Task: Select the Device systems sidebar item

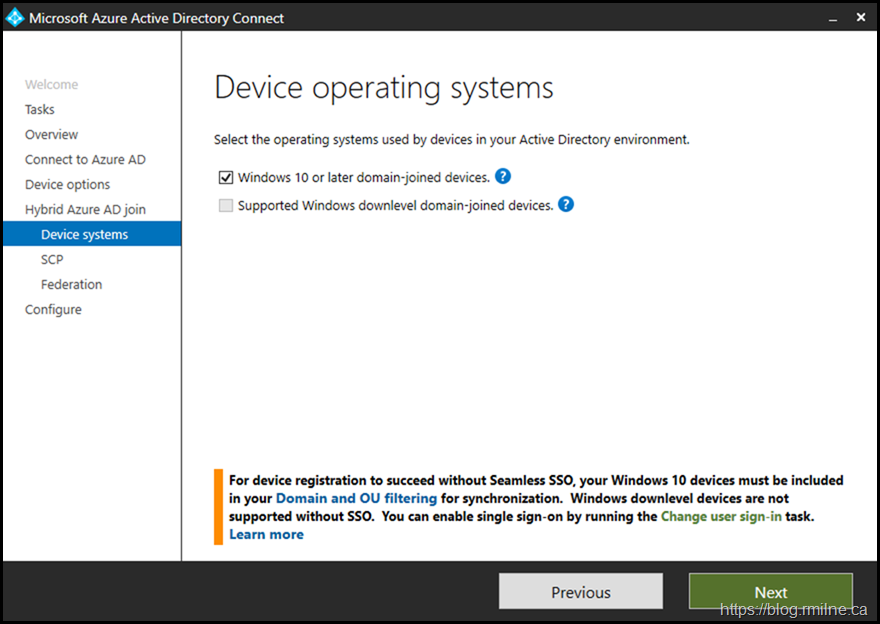Action: (84, 235)
